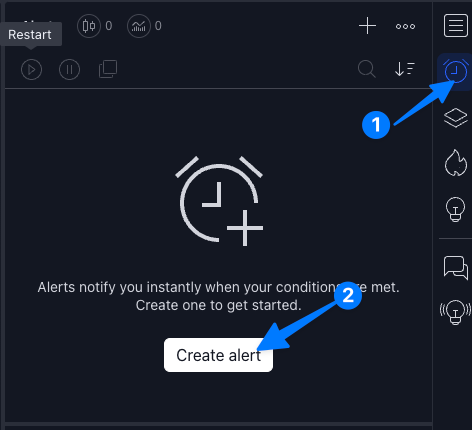472x430 pixels.
Task: Click the Restart tooltip label
Action: tap(30, 35)
